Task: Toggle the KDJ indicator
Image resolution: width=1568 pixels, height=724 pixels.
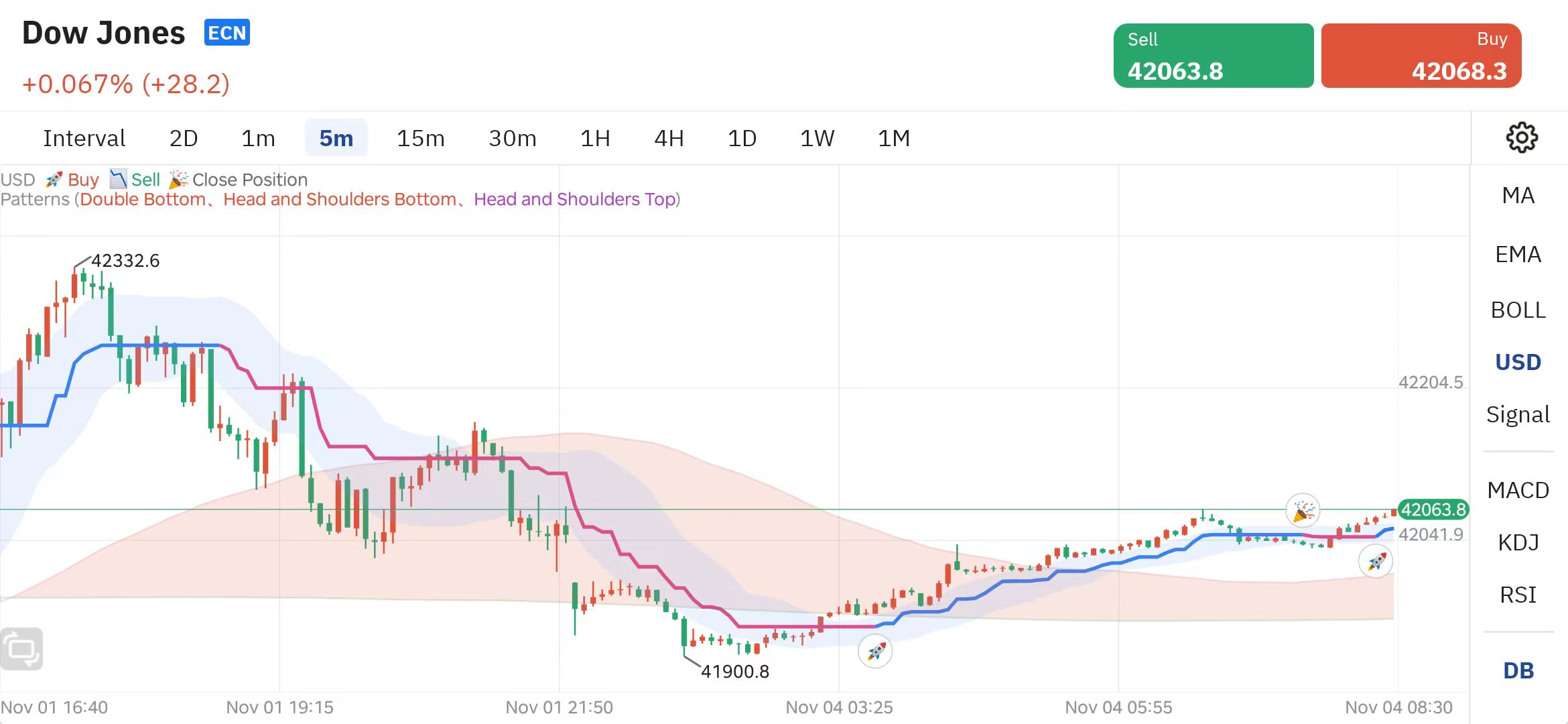Action: pyautogui.click(x=1518, y=542)
